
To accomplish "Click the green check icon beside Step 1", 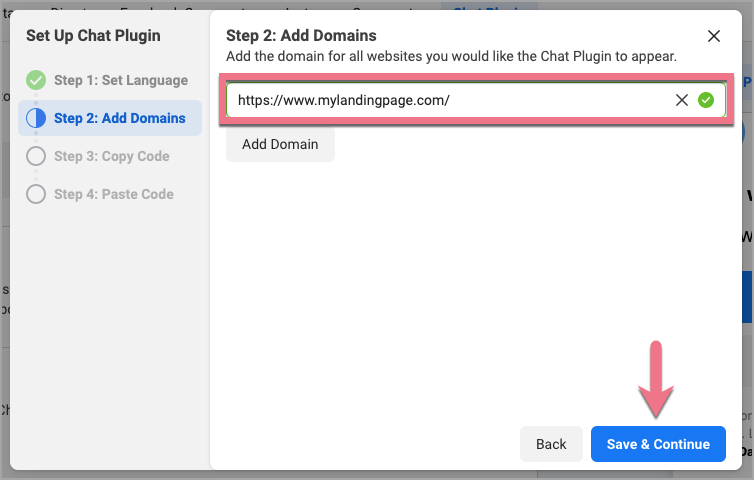I will (36, 80).
